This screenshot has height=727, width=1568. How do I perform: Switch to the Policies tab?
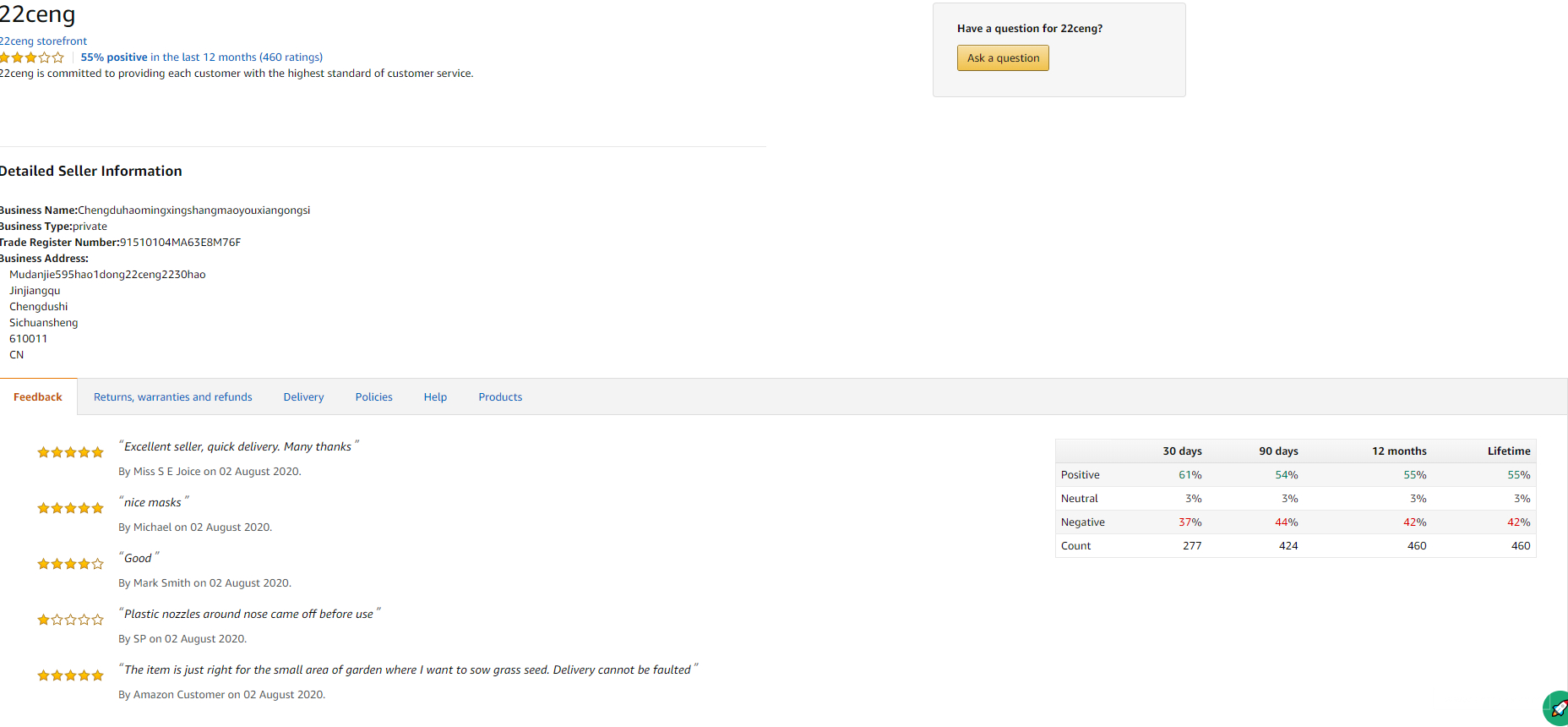click(x=373, y=397)
